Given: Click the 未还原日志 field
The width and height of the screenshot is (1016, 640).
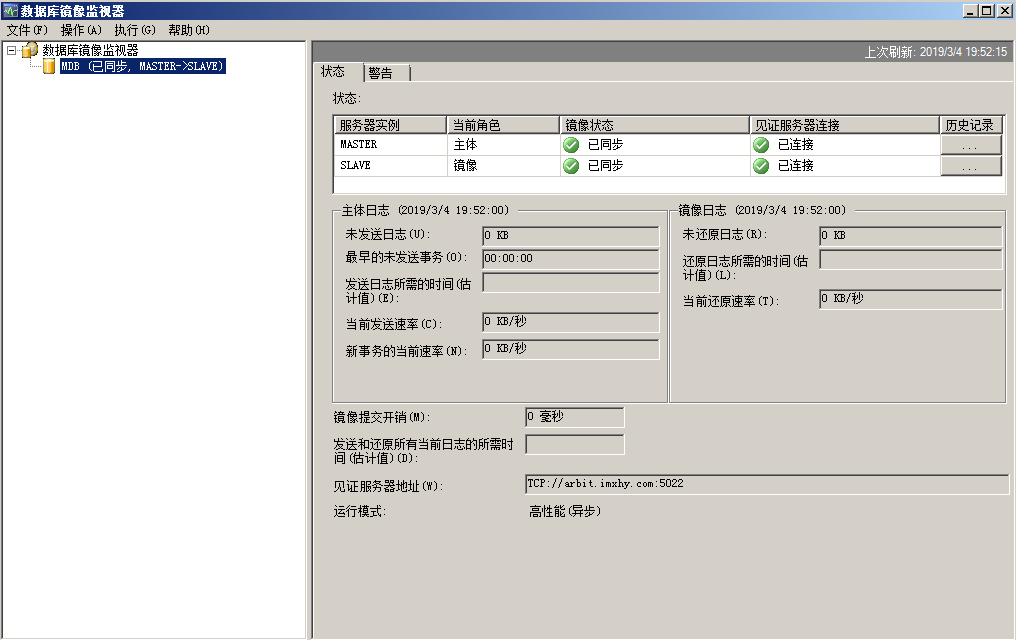Looking at the screenshot, I should pos(911,236).
